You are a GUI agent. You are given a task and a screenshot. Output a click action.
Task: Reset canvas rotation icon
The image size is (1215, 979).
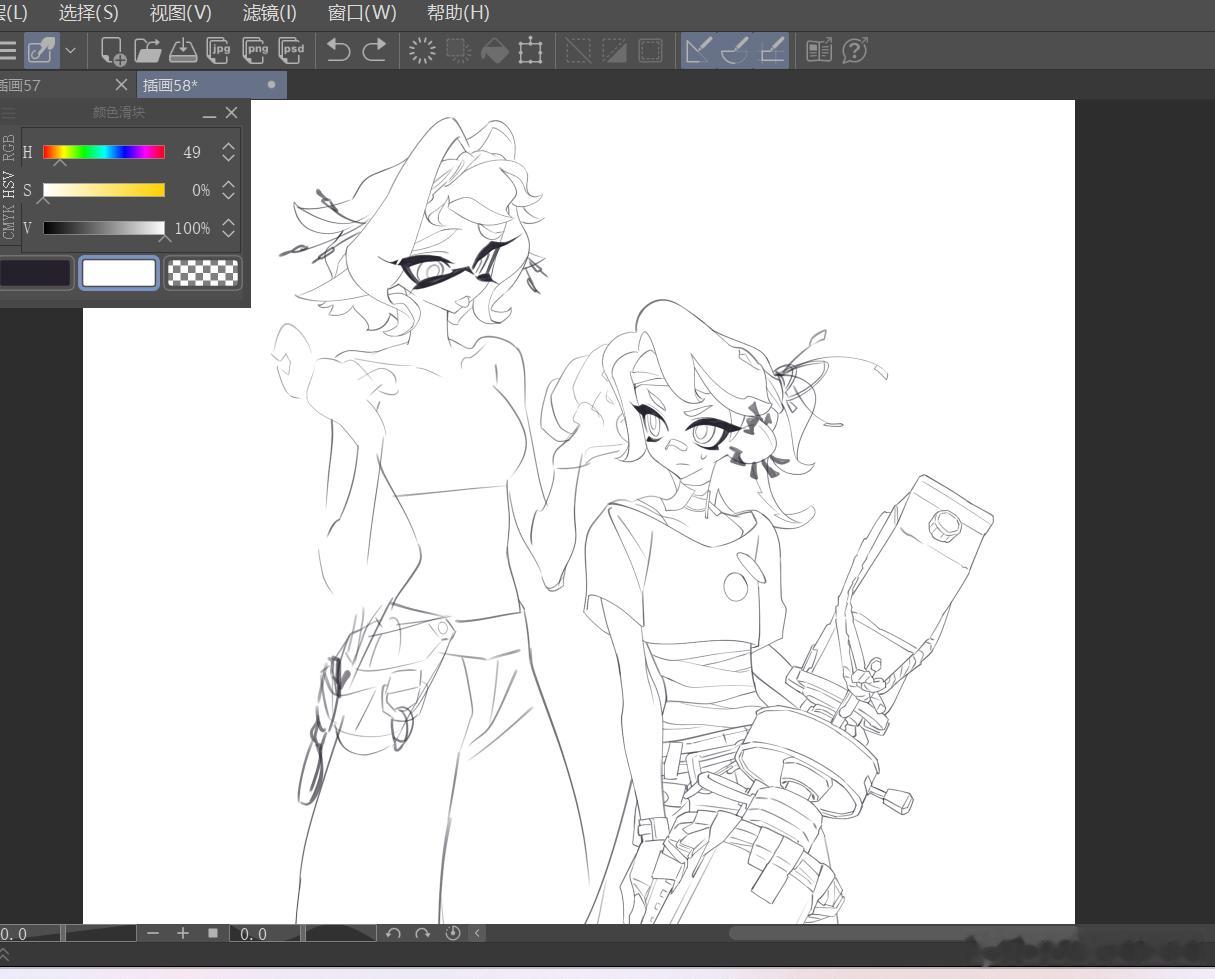tap(453, 933)
